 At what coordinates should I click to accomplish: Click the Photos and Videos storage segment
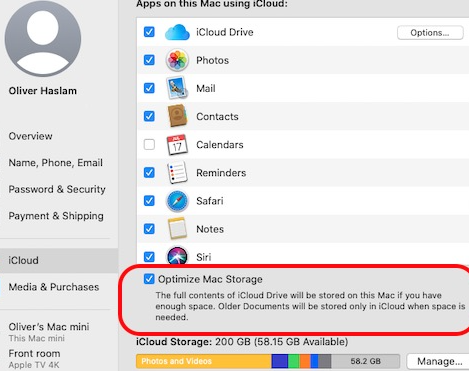pyautogui.click(x=204, y=361)
